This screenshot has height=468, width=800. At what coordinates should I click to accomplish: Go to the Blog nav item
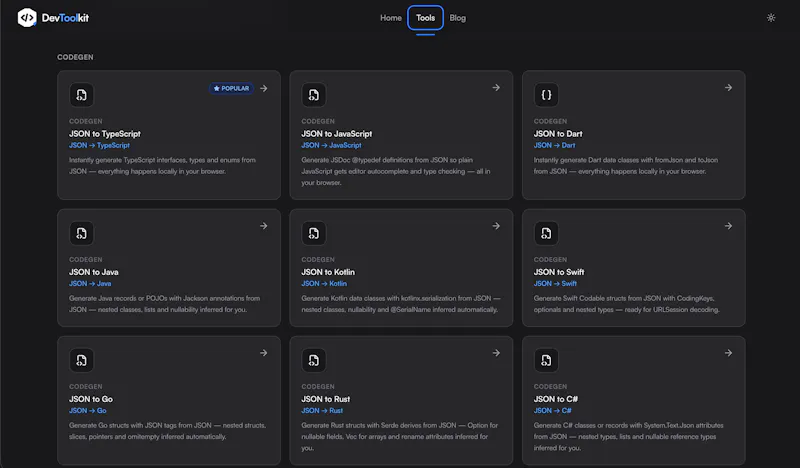pyautogui.click(x=458, y=18)
